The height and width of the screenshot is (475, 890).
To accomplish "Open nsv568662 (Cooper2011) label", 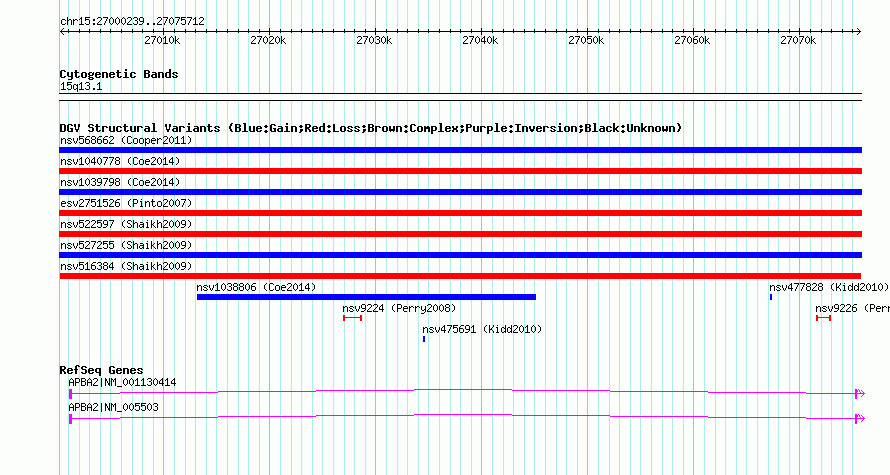I will point(126,140).
